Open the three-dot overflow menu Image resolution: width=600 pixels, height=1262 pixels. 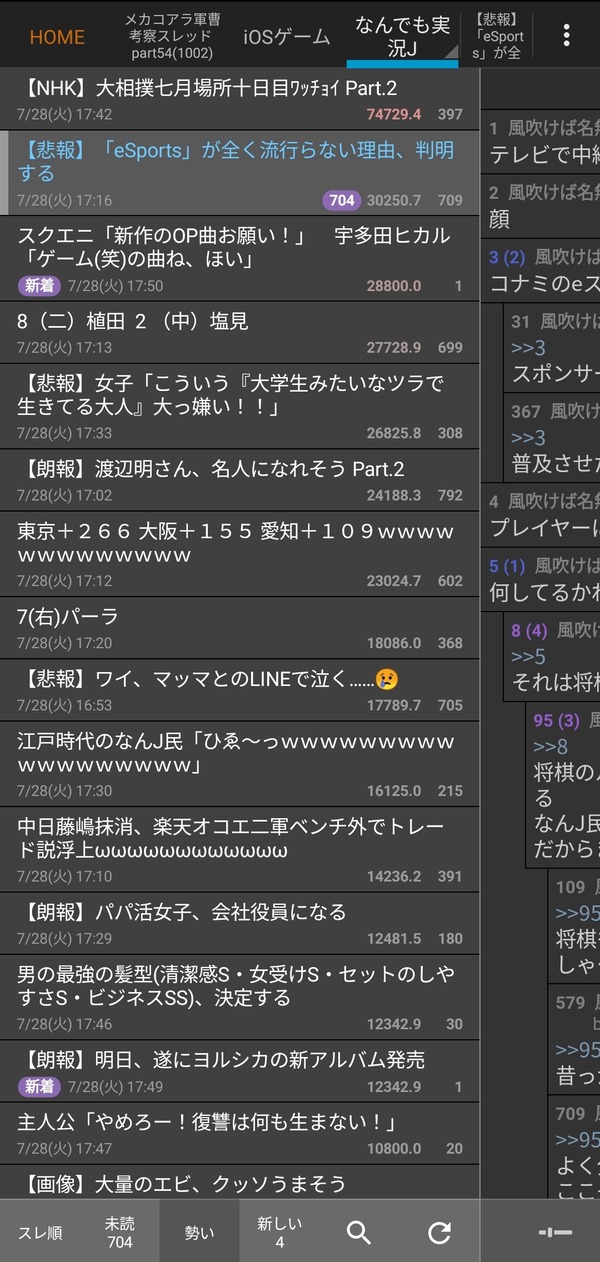(x=566, y=36)
